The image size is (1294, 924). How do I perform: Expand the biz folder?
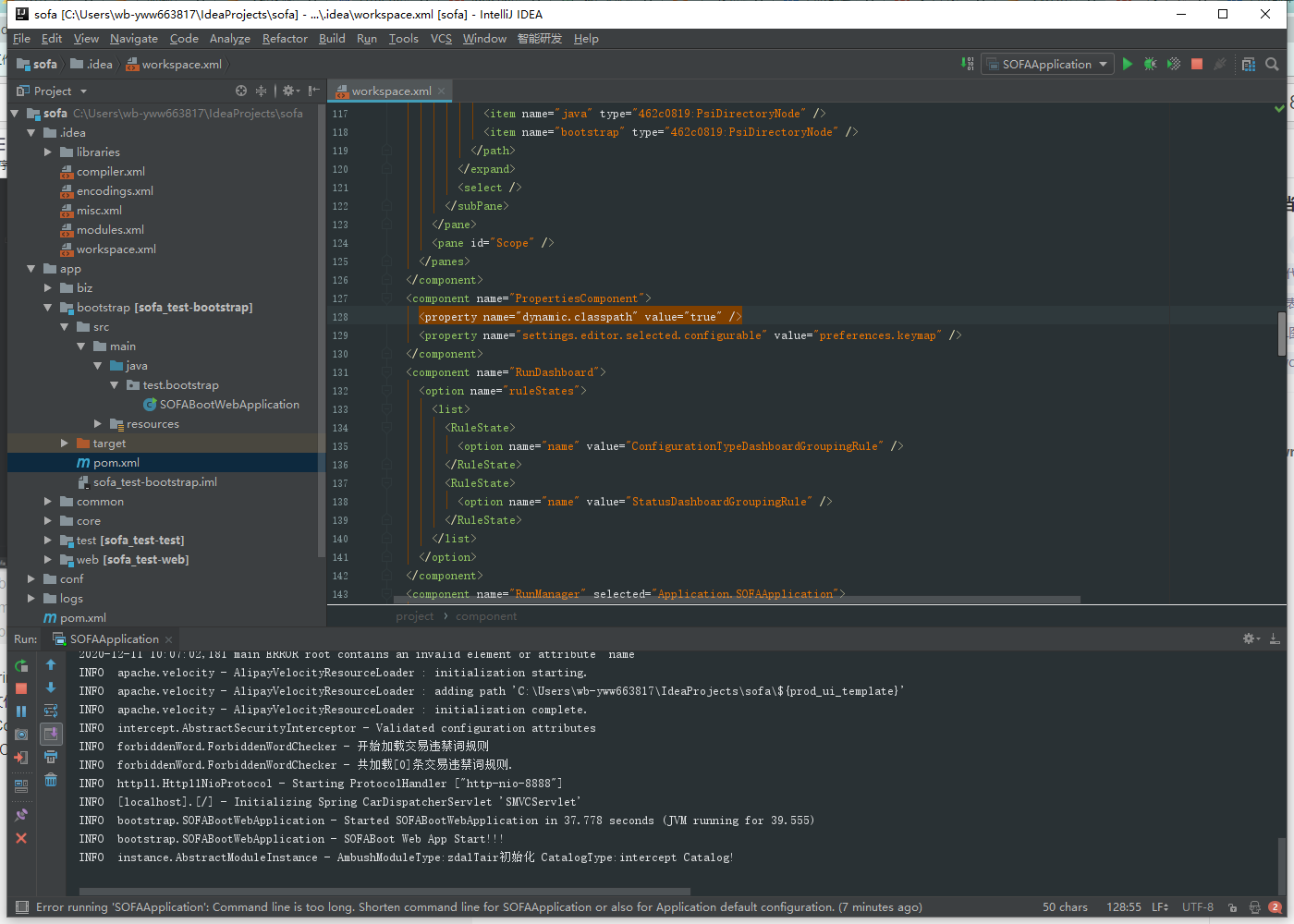[48, 287]
